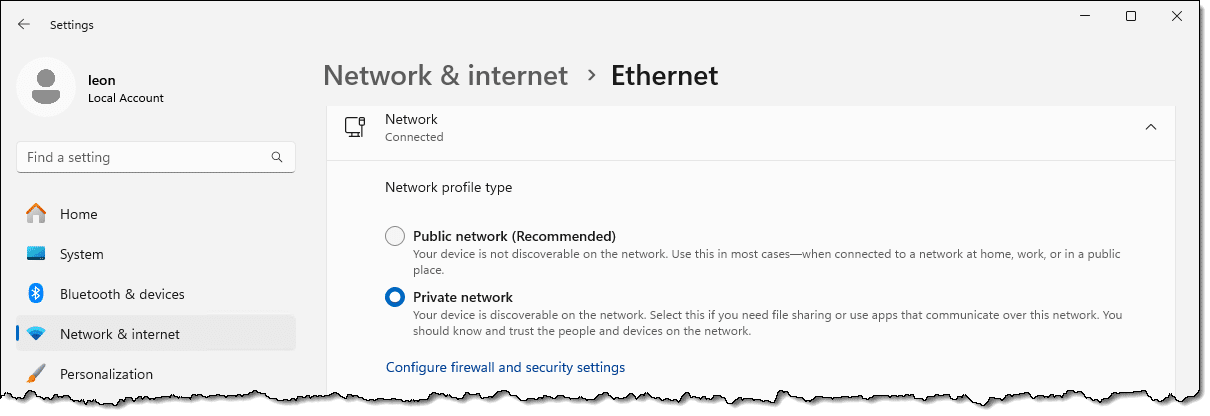This screenshot has height=416, width=1210.
Task: Select the Private network radio button
Action: coord(395,297)
